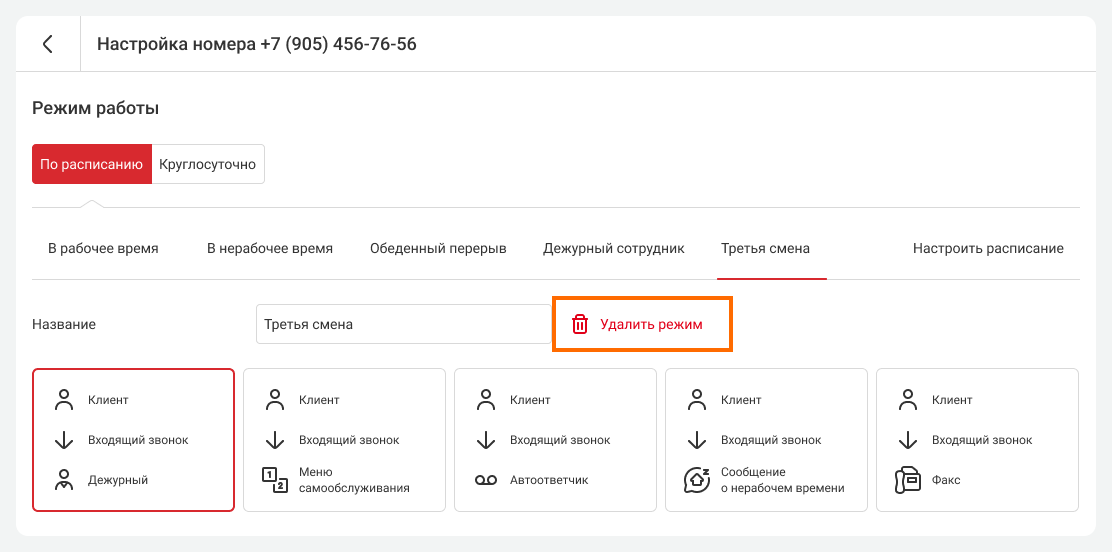The image size is (1112, 552).
Task: Click the Сообщение о нерабочем времени icon
Action: [x=697, y=480]
